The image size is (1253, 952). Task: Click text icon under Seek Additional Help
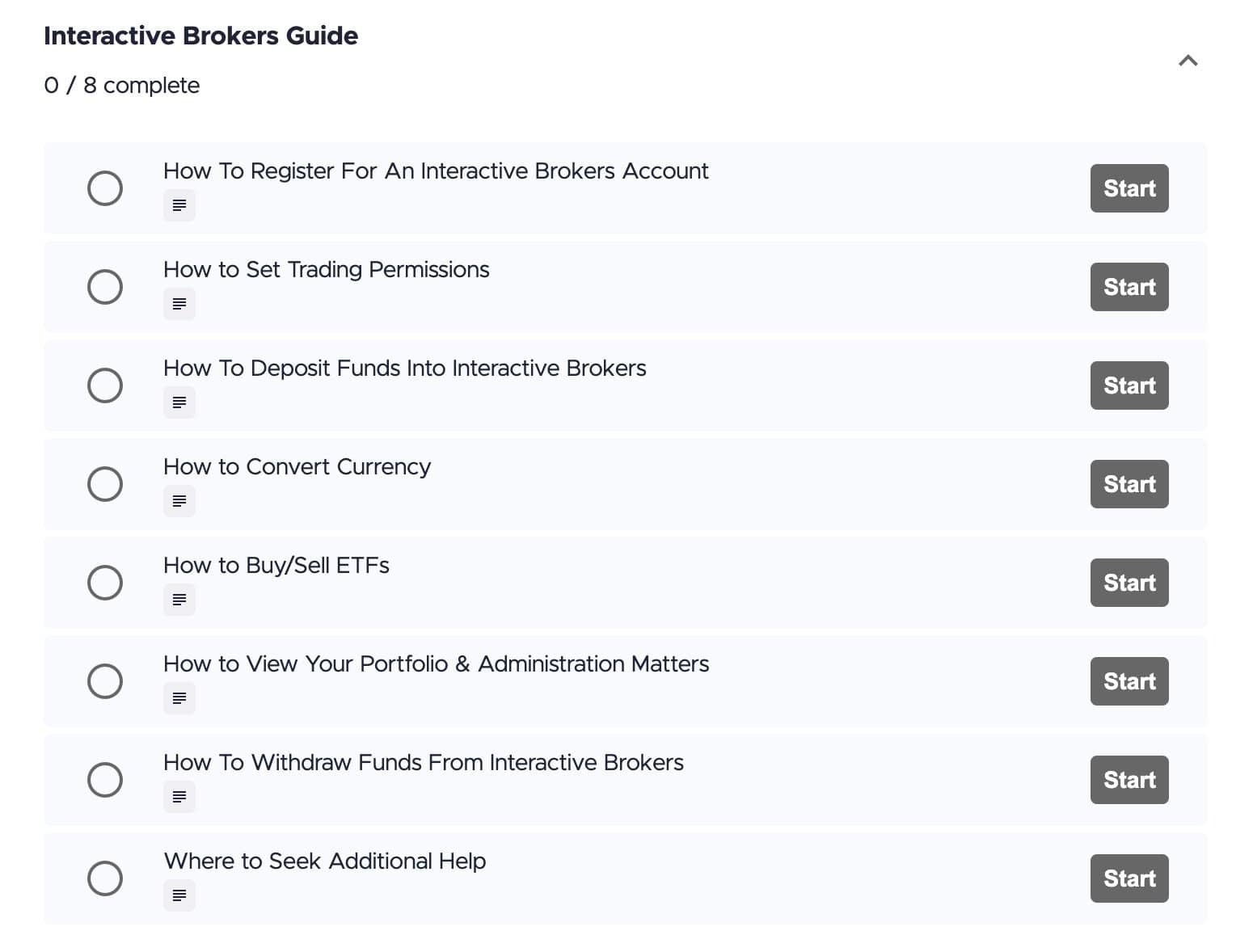[x=179, y=895]
